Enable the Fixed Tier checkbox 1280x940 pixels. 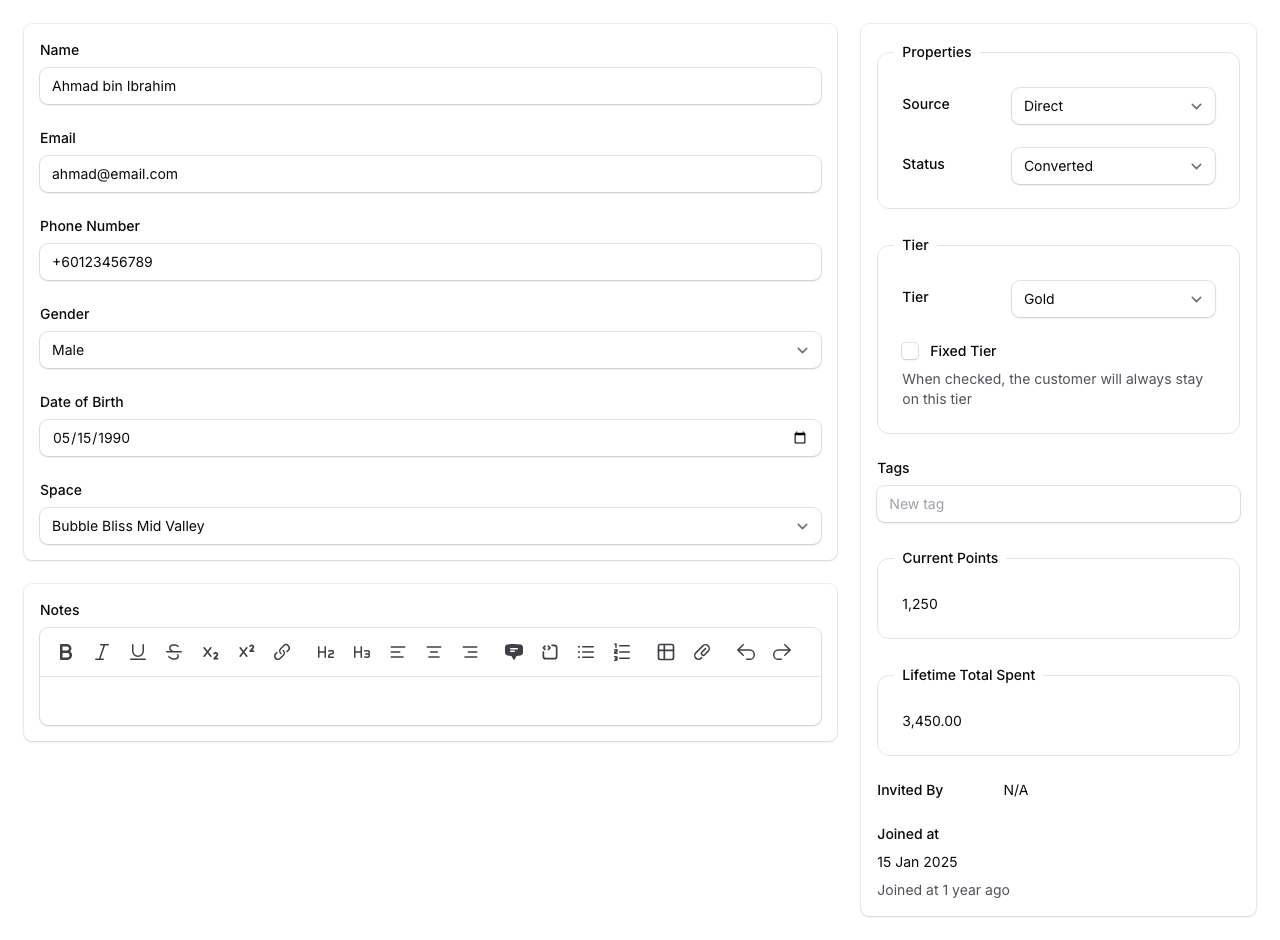tap(910, 351)
